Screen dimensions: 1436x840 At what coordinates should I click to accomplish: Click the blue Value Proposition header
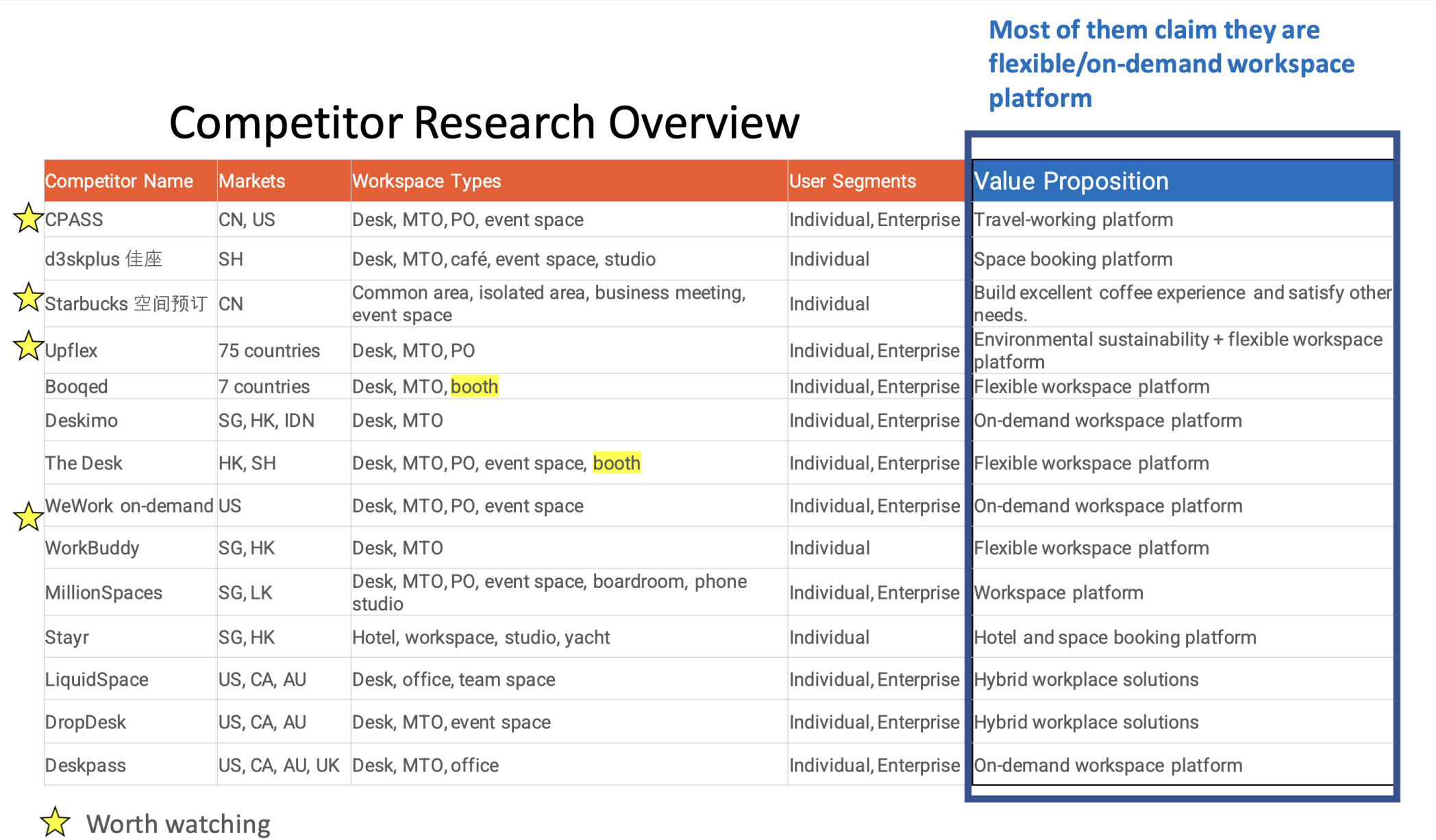click(1071, 181)
